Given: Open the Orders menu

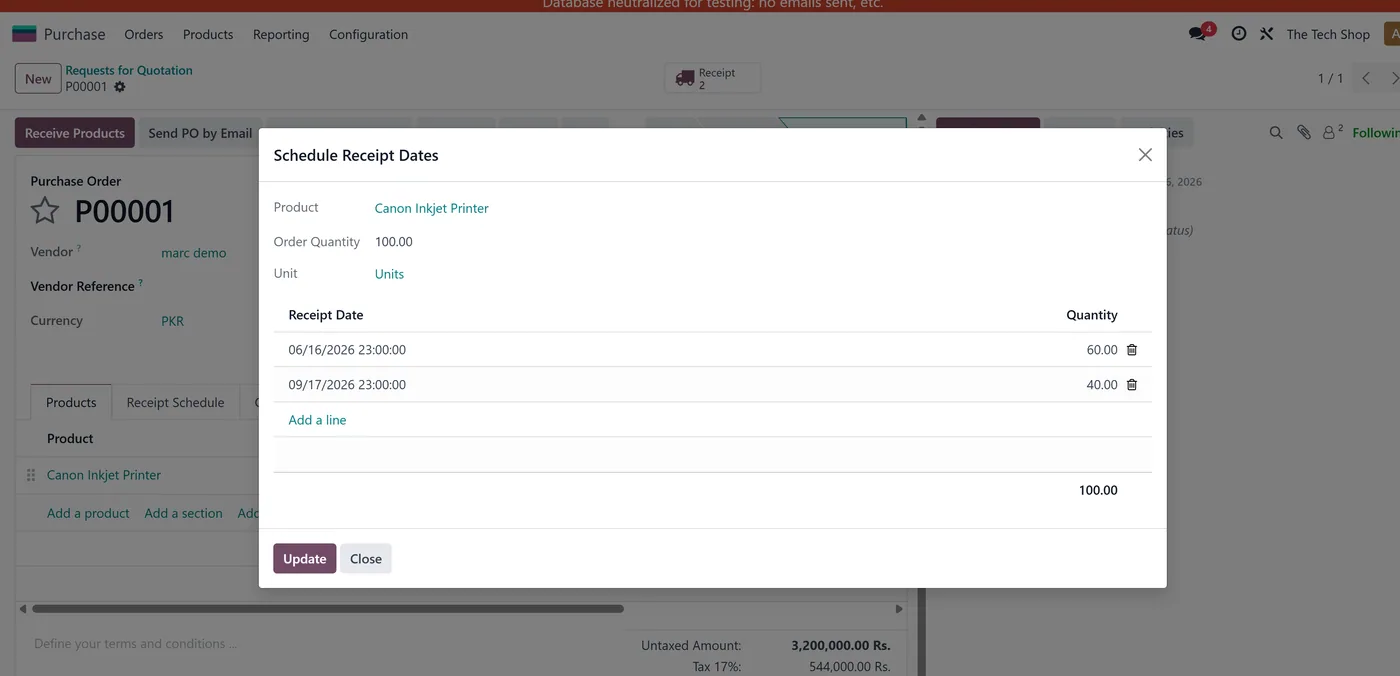Looking at the screenshot, I should click(144, 34).
